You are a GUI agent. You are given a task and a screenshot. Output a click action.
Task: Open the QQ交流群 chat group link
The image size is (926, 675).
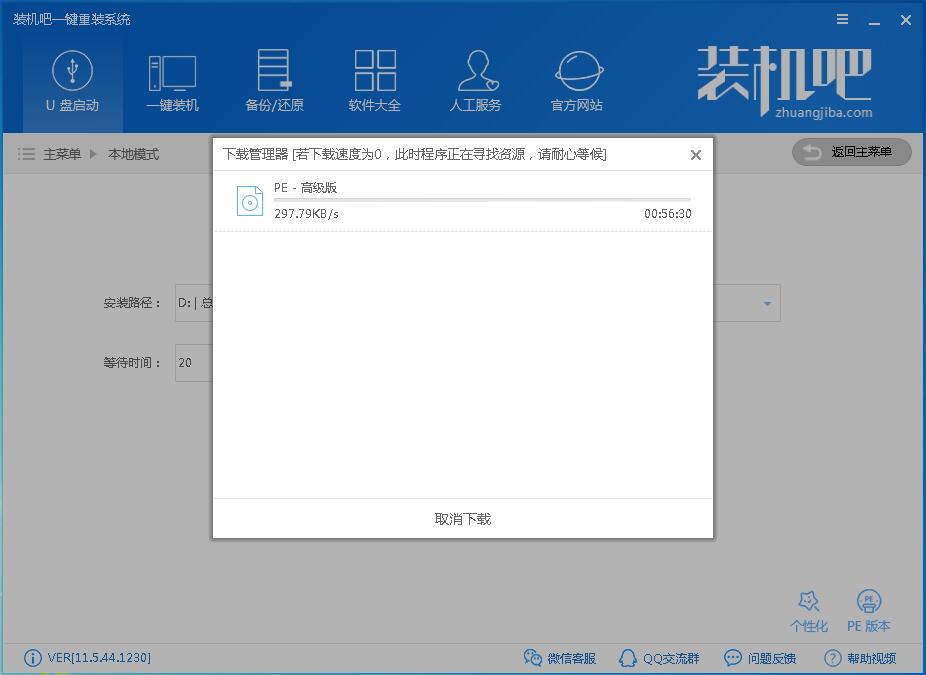click(x=659, y=658)
